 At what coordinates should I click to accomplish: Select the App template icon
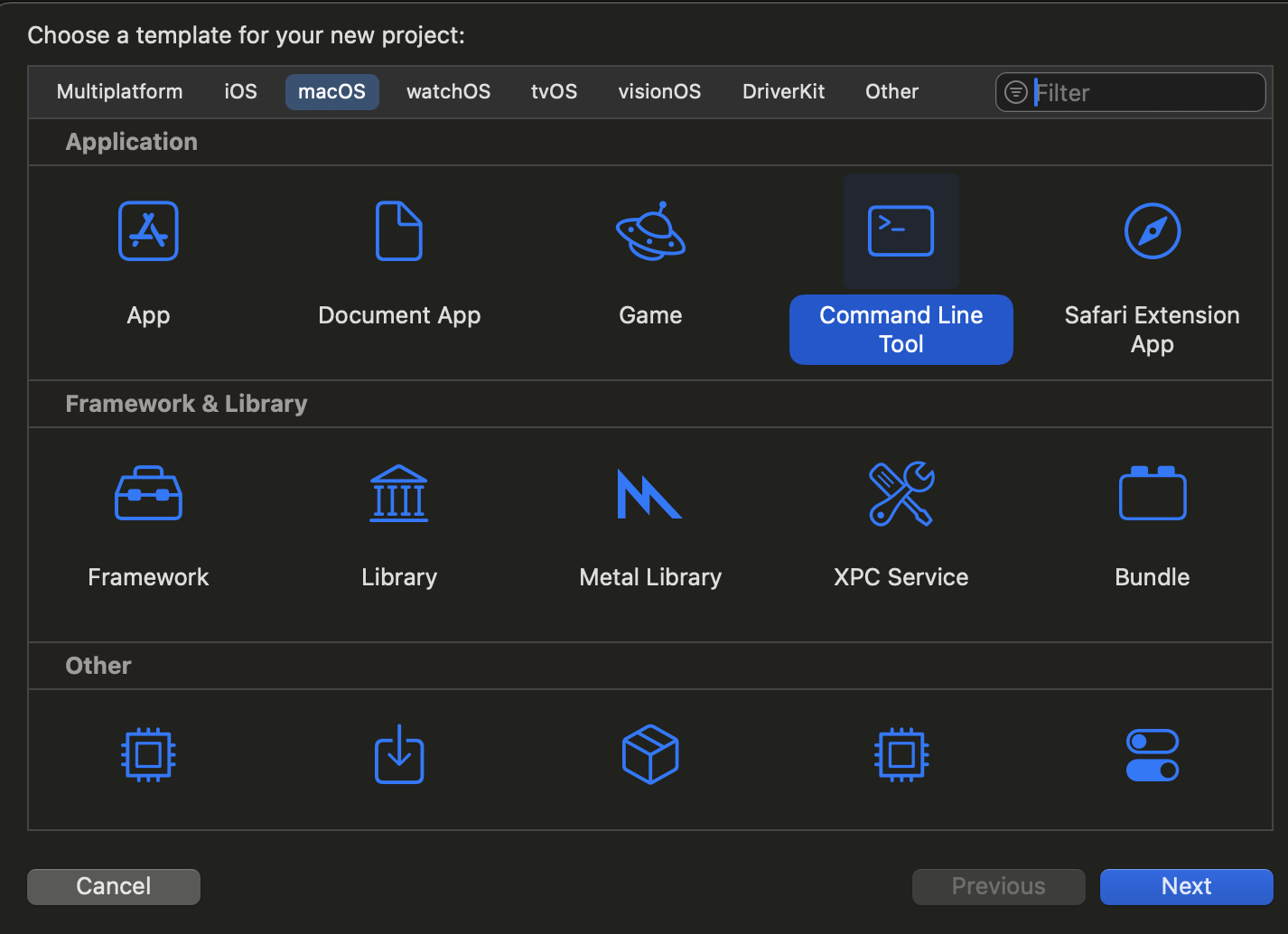point(148,231)
